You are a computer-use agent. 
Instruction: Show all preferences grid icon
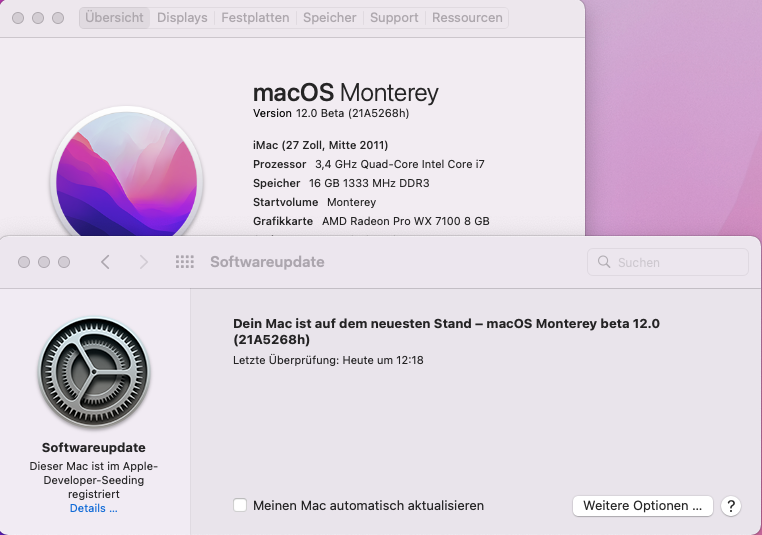(x=185, y=262)
